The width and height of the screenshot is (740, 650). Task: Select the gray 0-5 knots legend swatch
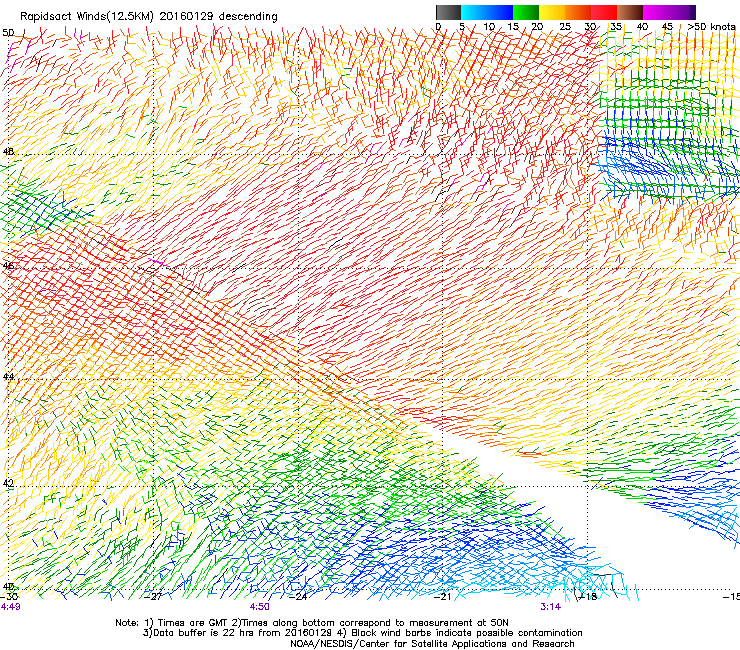(448, 12)
